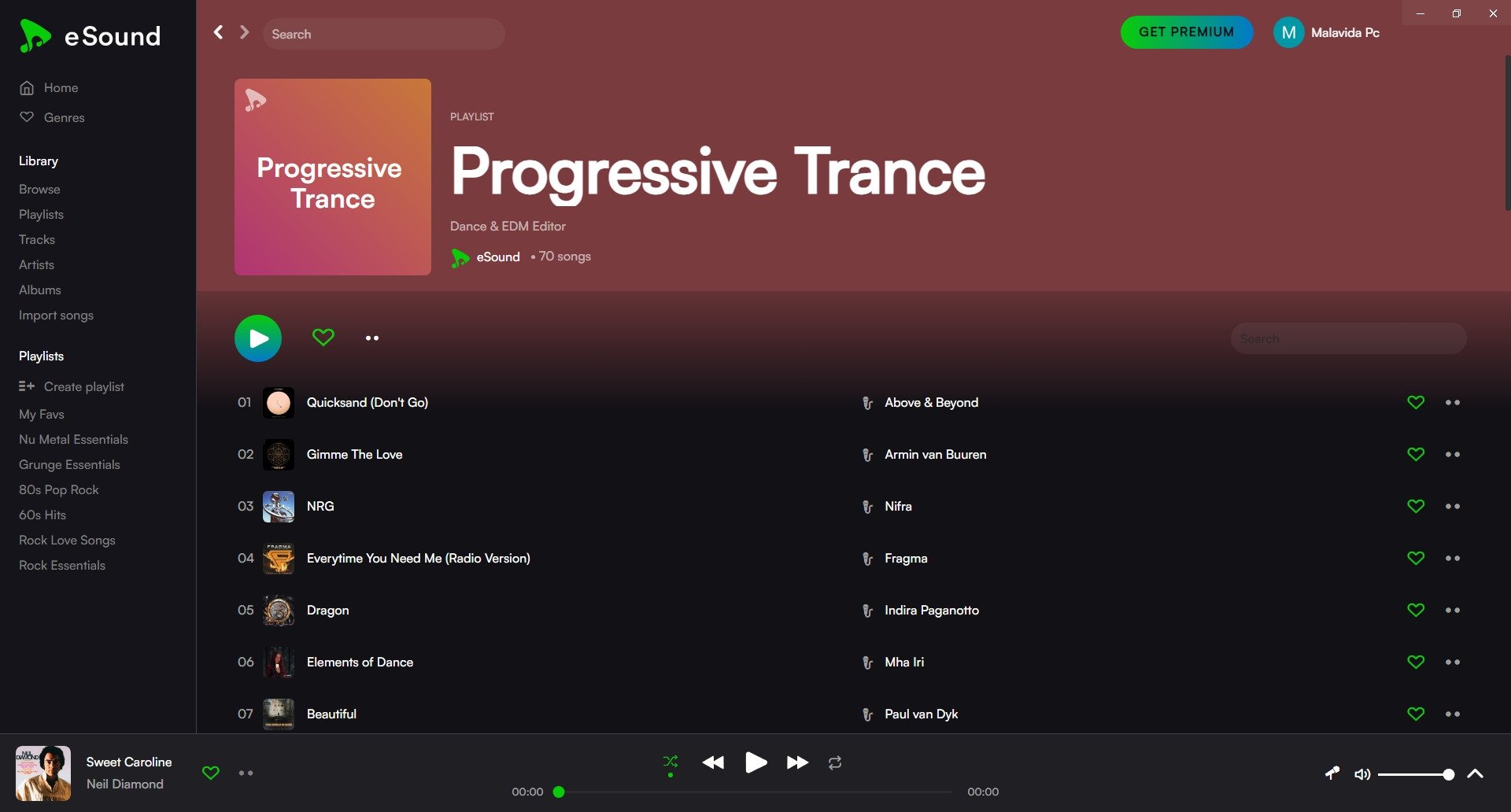Adjust the volume slider
The height and width of the screenshot is (812, 1511).
[1416, 774]
